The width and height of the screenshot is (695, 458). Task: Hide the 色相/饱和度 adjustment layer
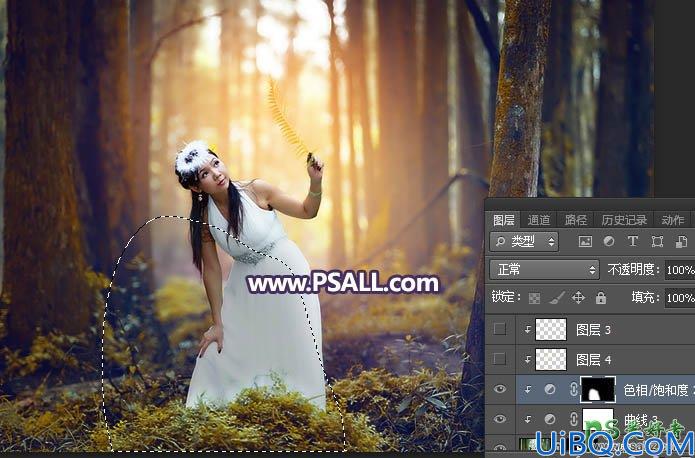coord(500,389)
